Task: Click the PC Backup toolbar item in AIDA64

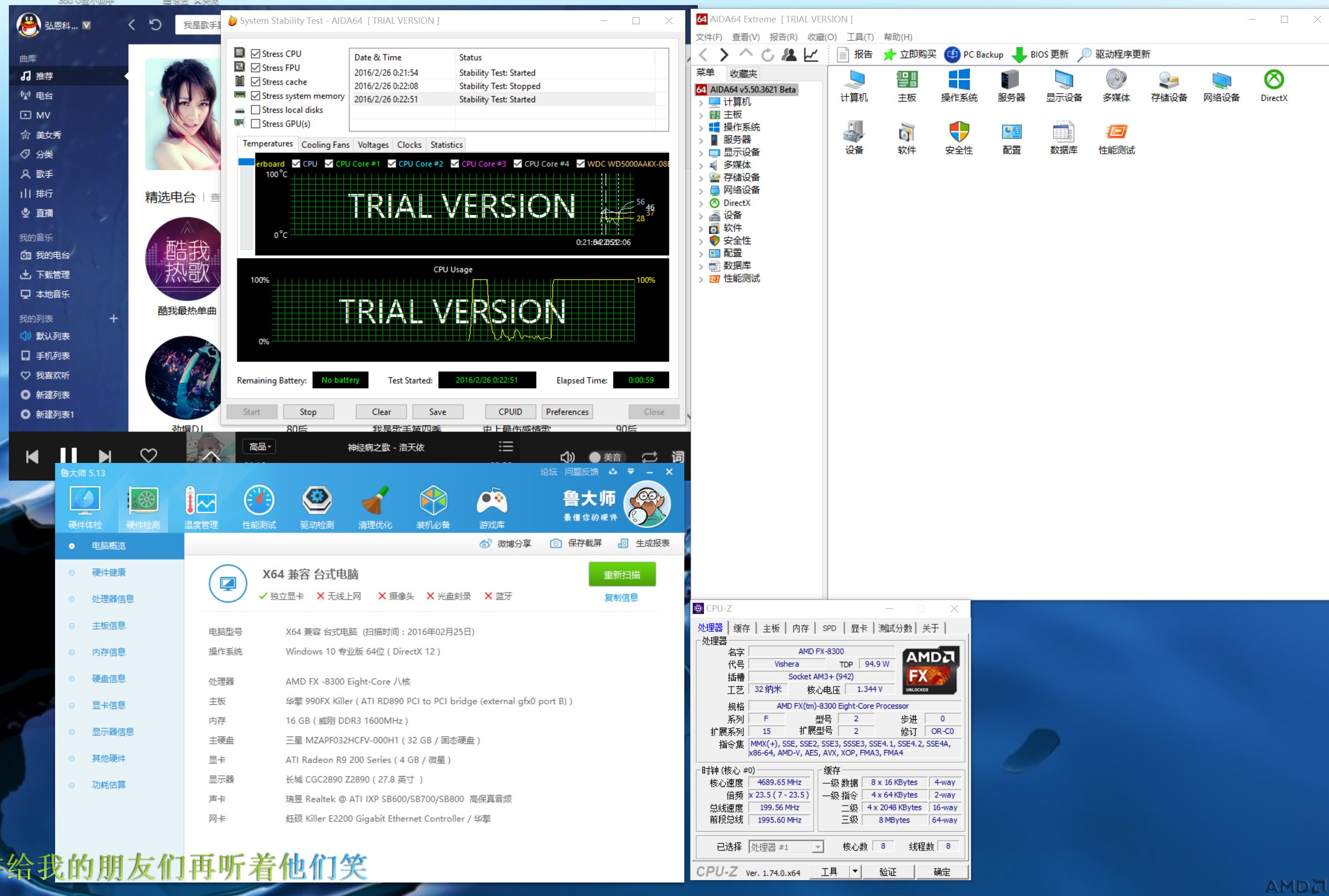Action: [x=974, y=54]
